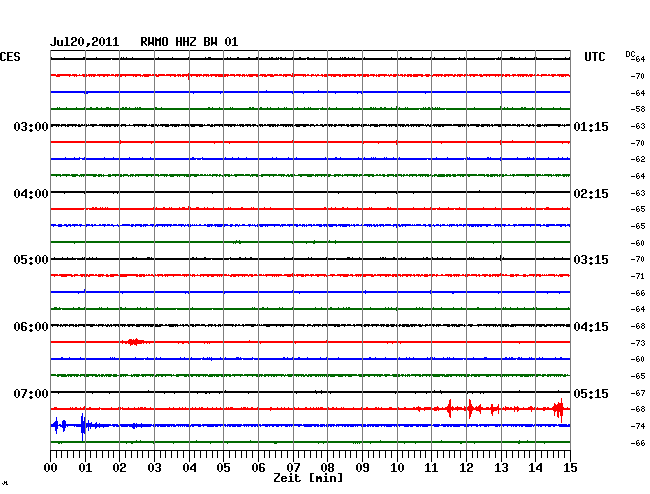Select minute tick label 03
This screenshot has width=650, height=494.
(154, 468)
